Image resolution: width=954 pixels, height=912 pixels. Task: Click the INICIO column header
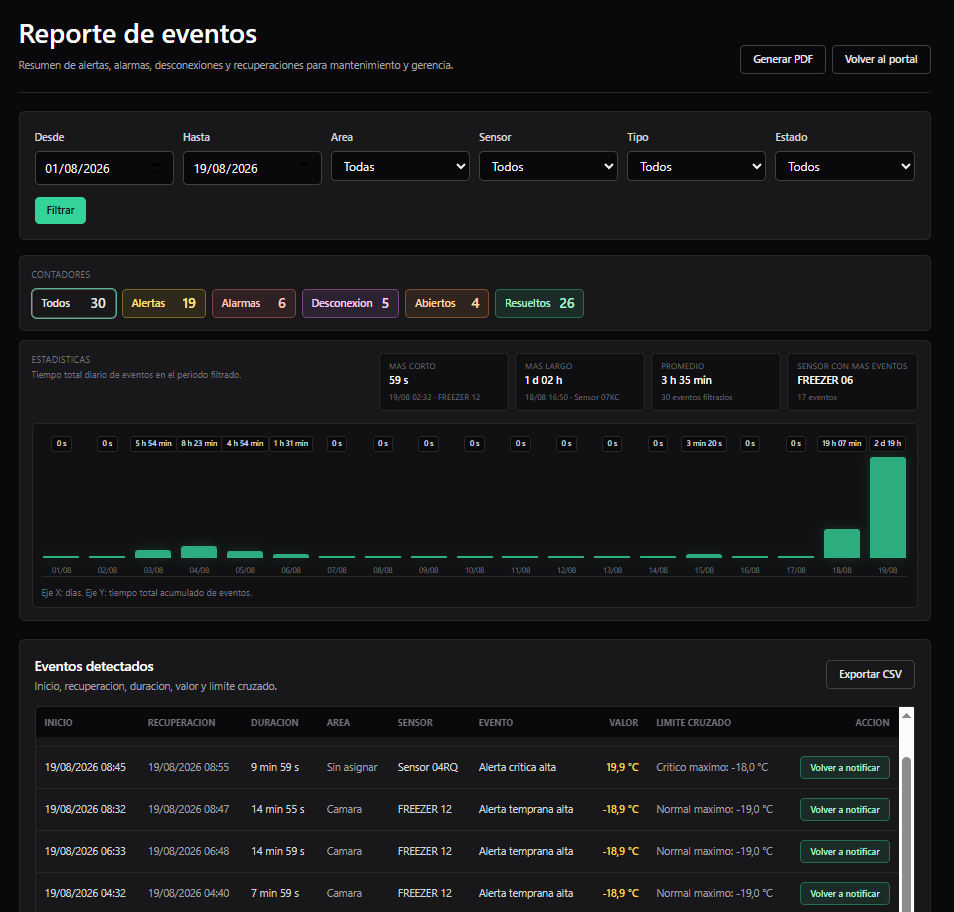pos(58,722)
